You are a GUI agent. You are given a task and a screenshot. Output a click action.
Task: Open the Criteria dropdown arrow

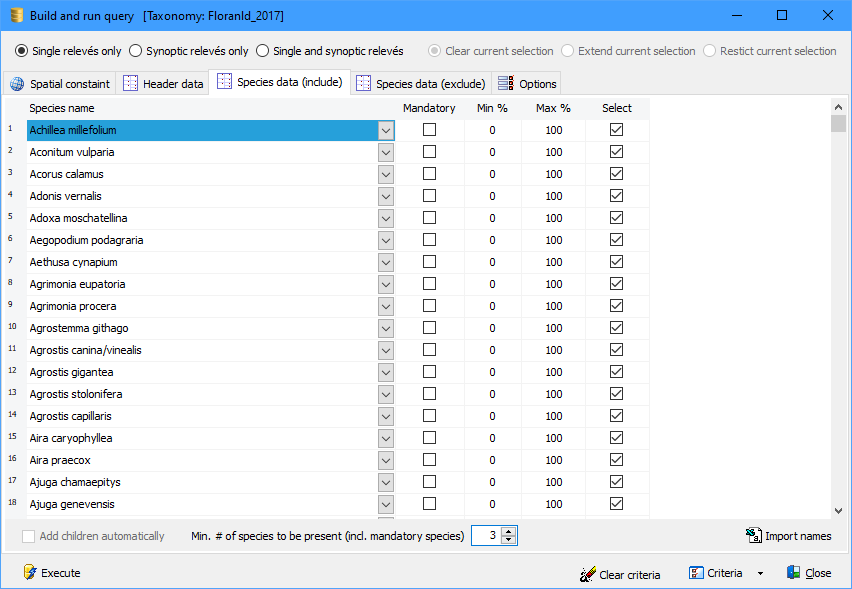(760, 574)
